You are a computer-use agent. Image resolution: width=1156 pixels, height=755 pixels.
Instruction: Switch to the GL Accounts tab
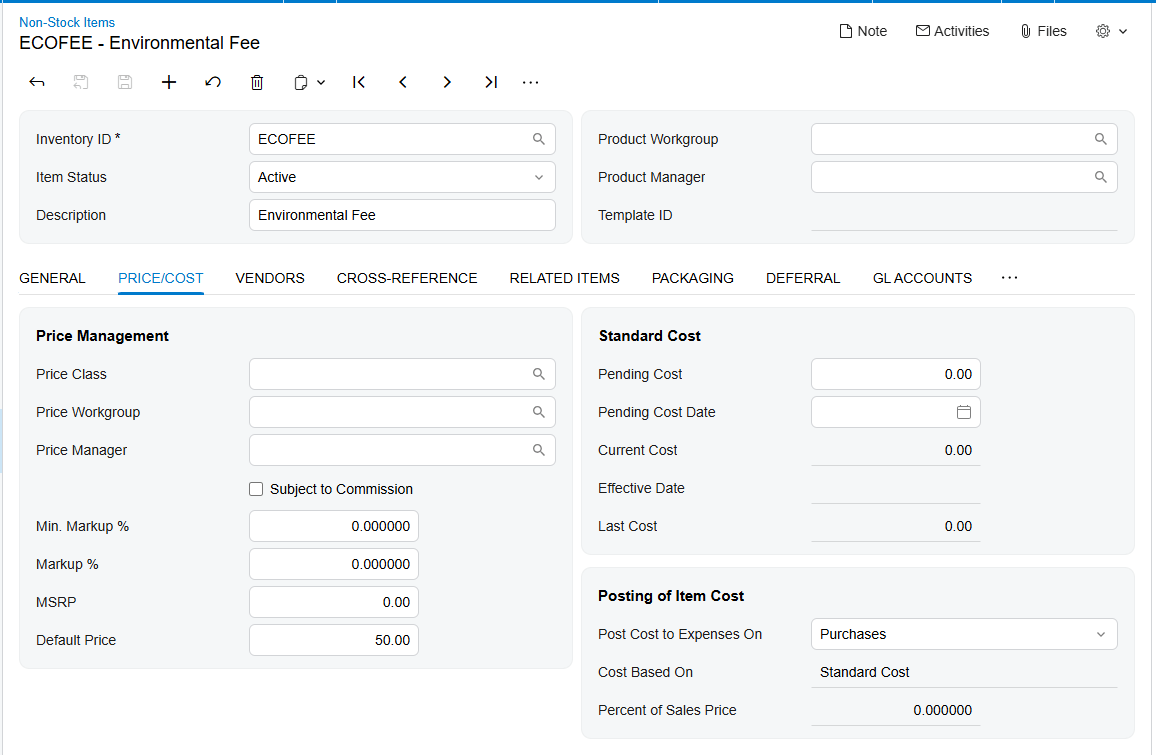[x=922, y=278]
